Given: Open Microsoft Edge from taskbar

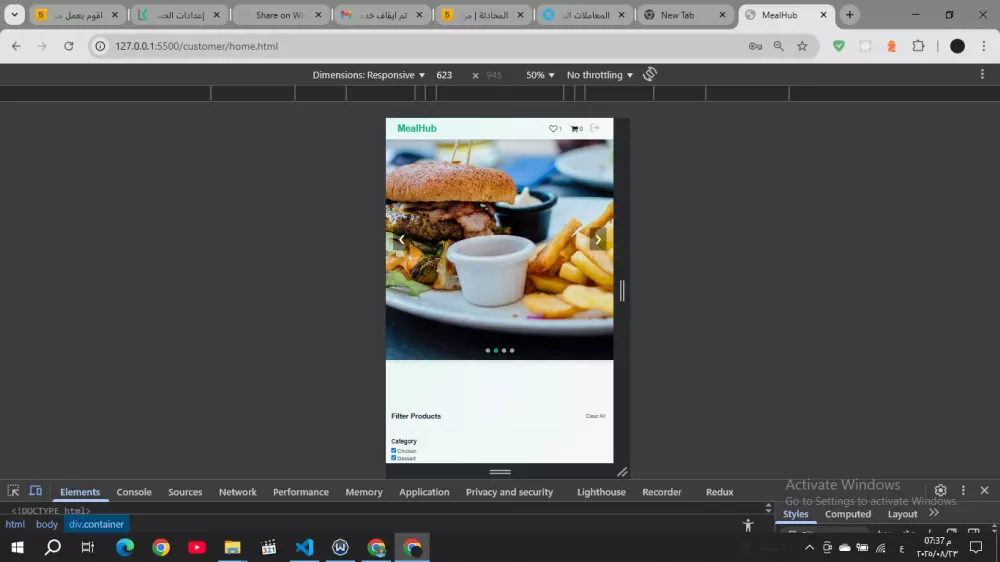Looking at the screenshot, I should click(125, 547).
